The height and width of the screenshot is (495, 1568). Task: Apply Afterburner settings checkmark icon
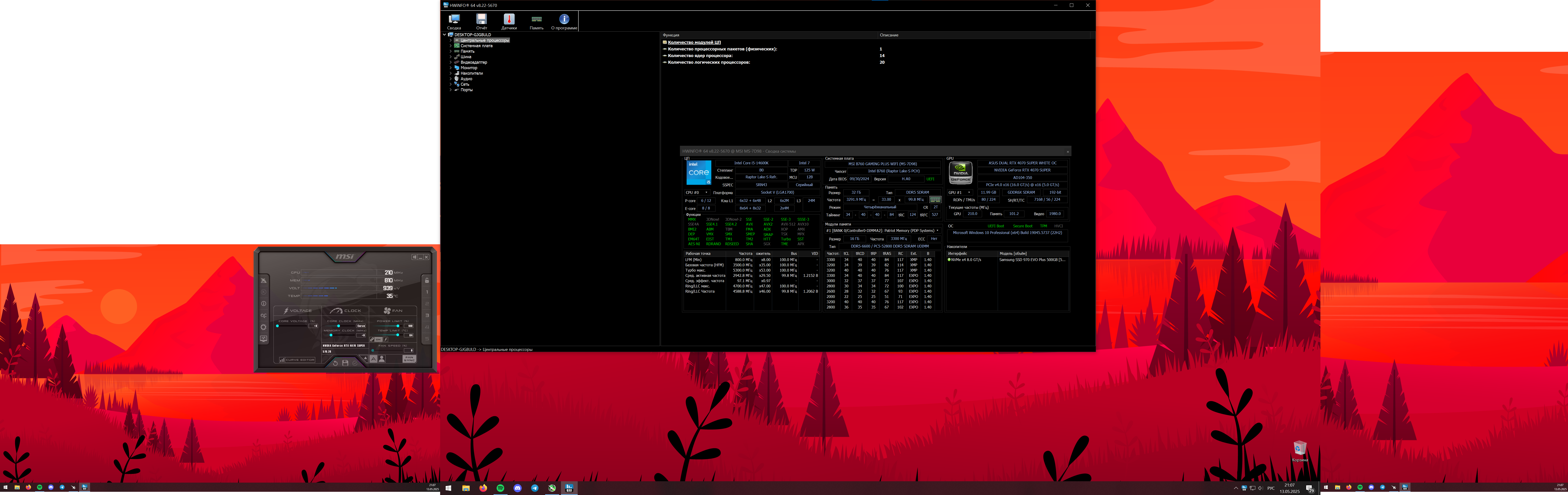(x=355, y=363)
